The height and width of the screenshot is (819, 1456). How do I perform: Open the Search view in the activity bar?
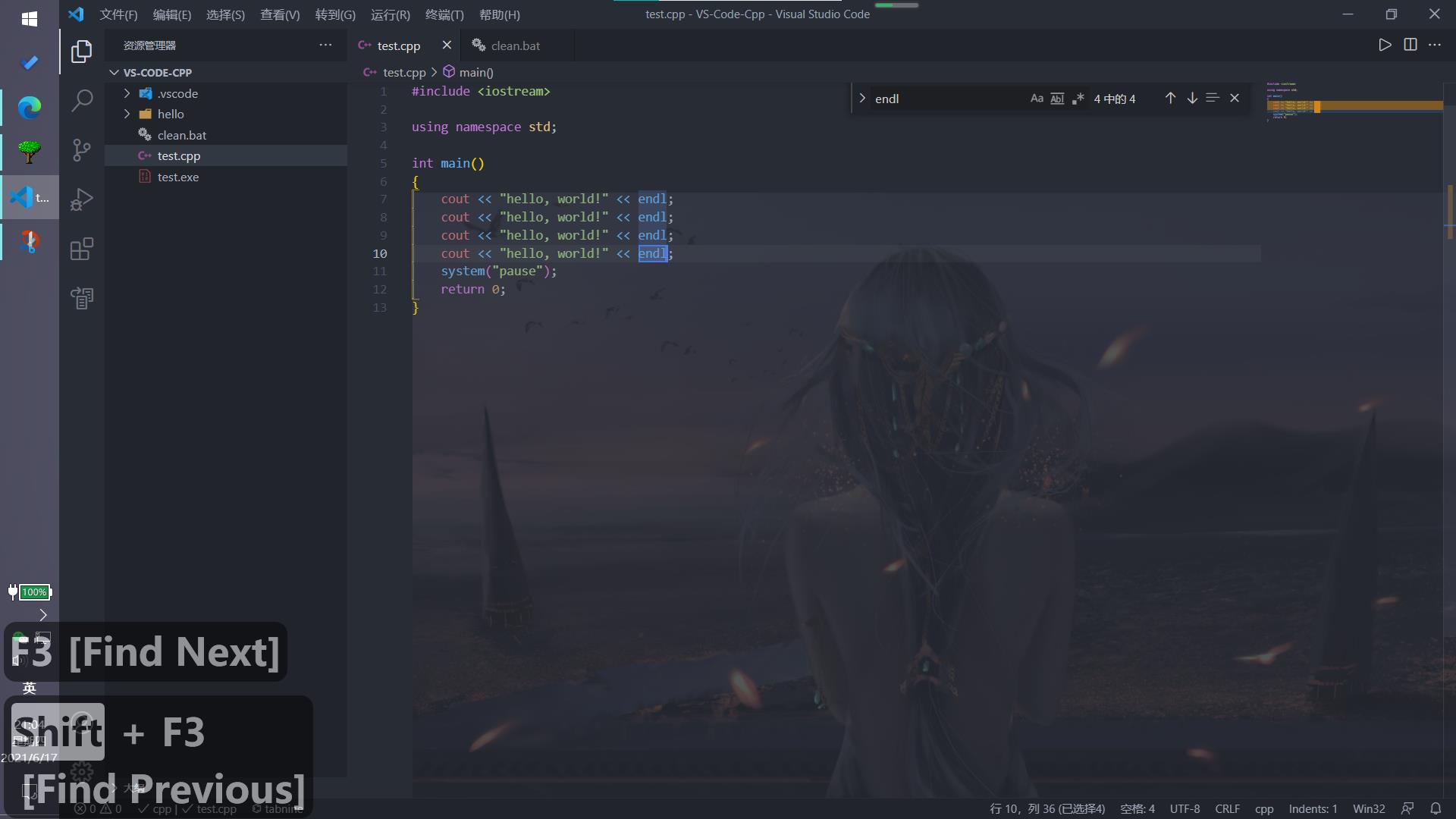(x=82, y=101)
